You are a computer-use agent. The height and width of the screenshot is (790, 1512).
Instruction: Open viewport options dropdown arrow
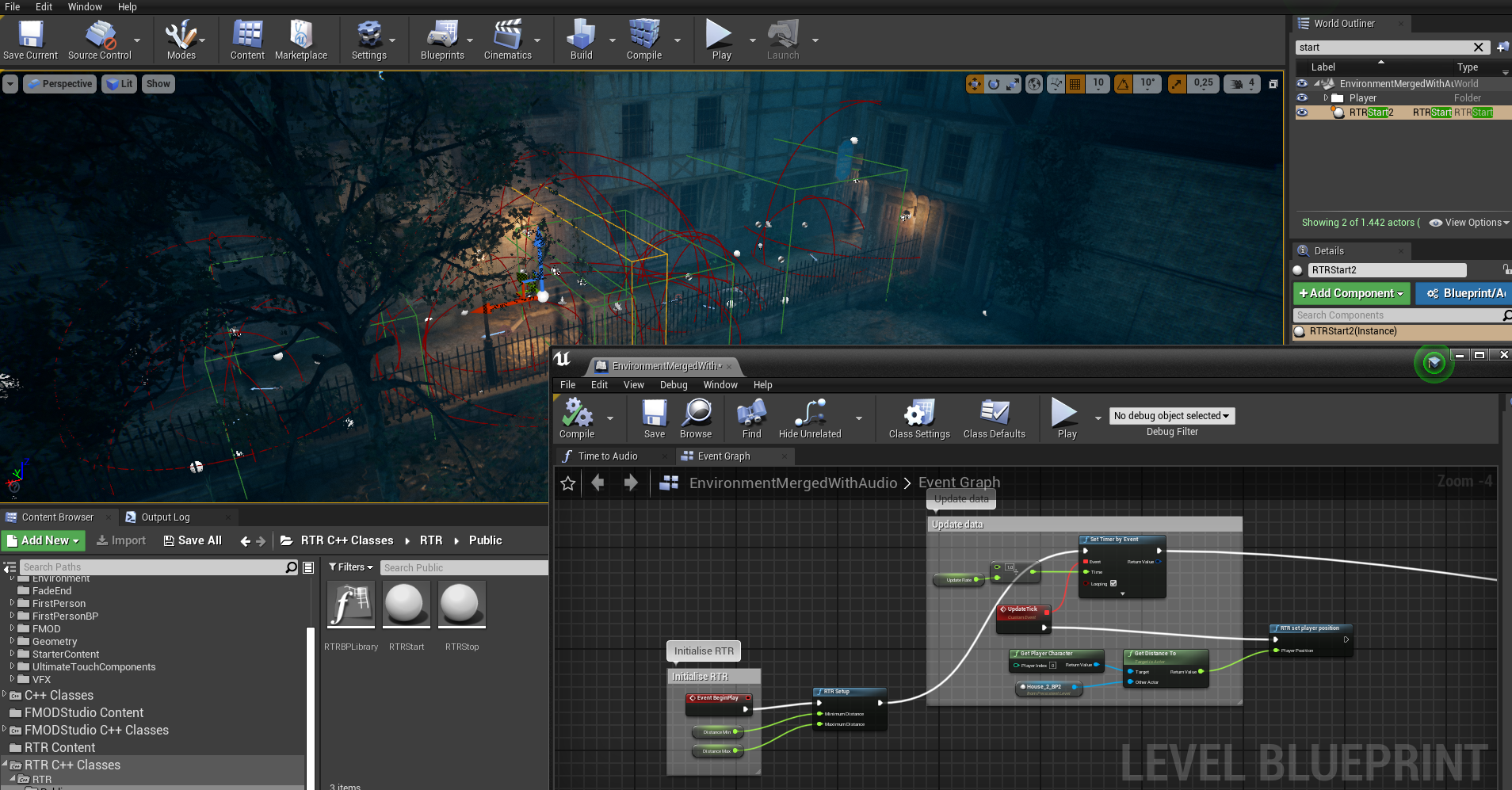click(10, 84)
